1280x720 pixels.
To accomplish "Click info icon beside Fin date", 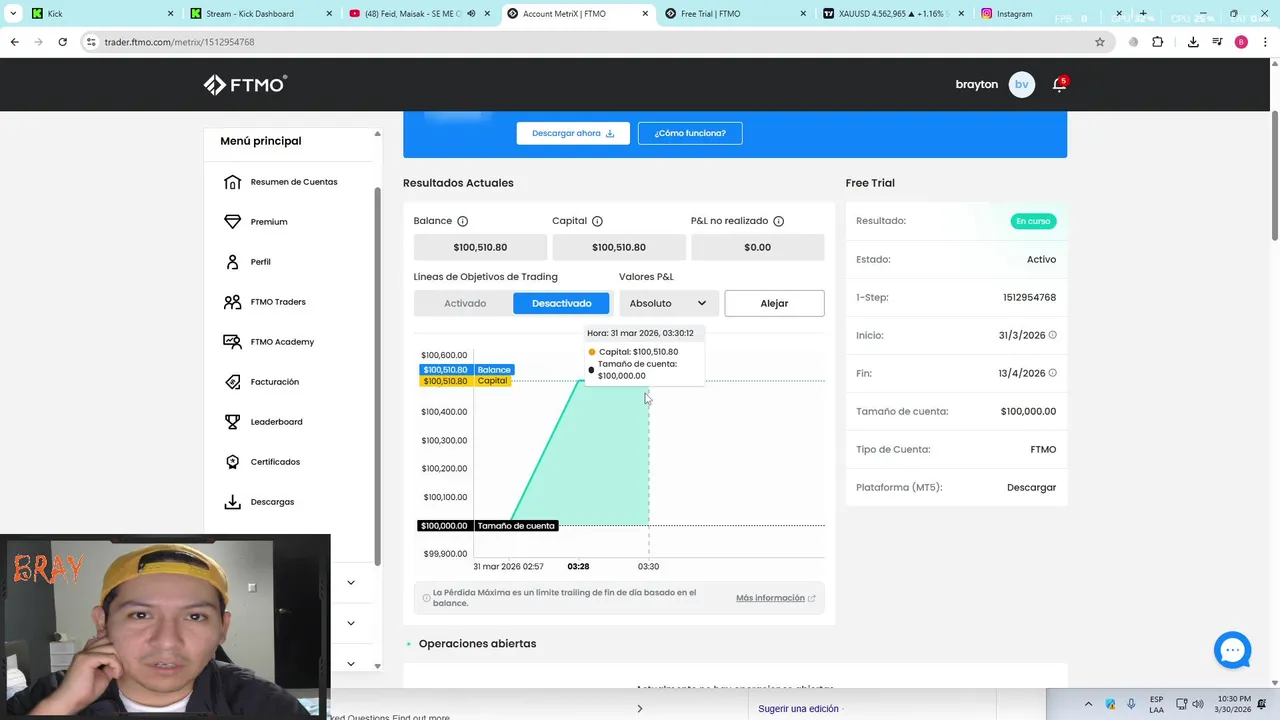I will pos(1052,373).
